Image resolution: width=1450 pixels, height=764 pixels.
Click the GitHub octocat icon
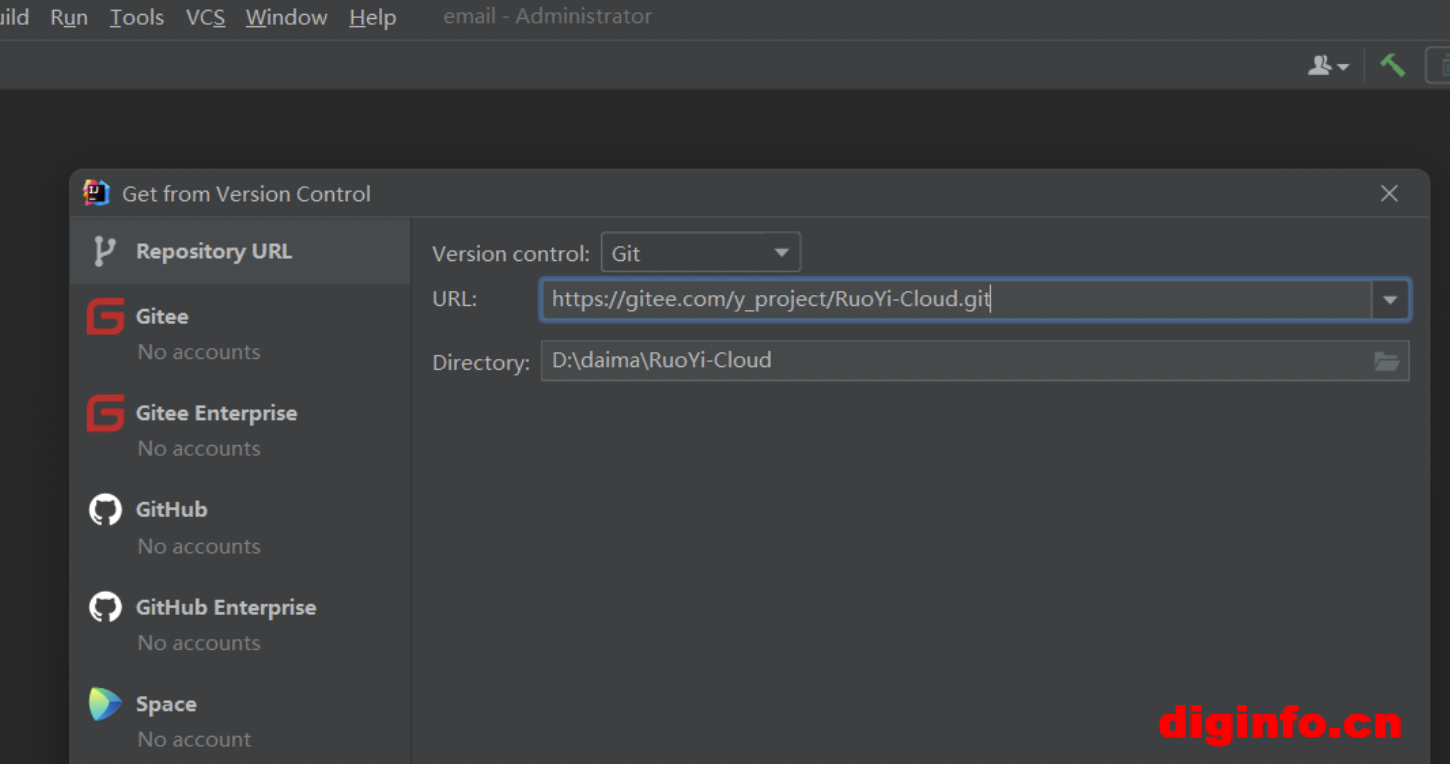tap(105, 510)
